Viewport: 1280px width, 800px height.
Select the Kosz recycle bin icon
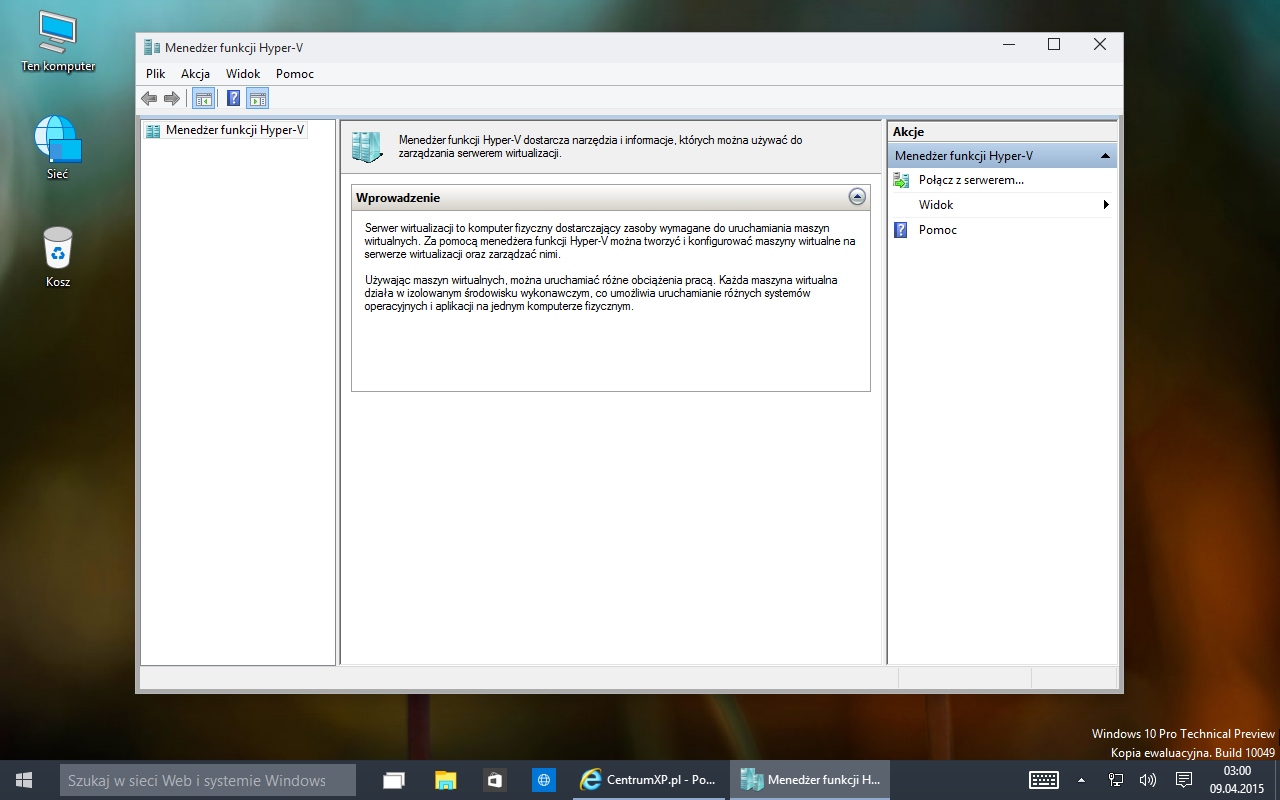pyautogui.click(x=58, y=257)
